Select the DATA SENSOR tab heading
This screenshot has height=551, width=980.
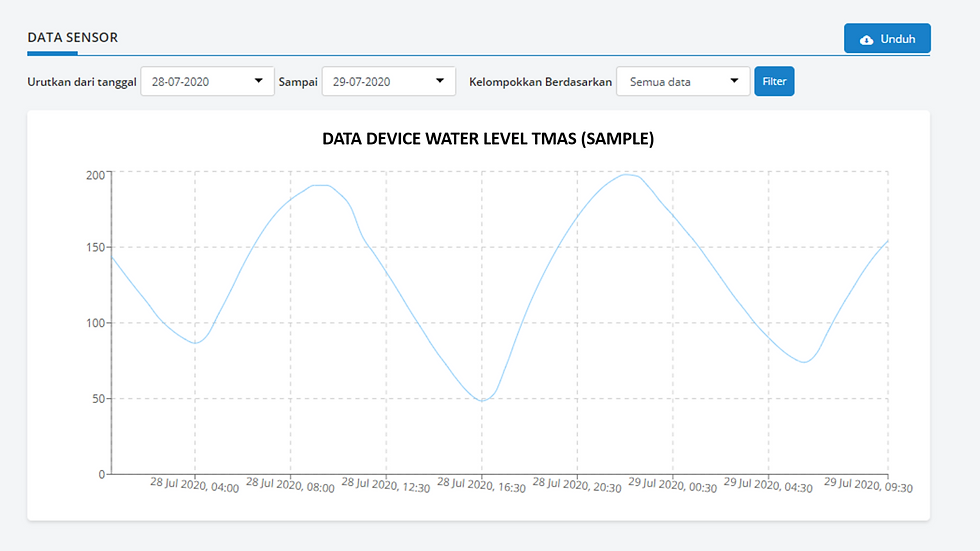[72, 37]
